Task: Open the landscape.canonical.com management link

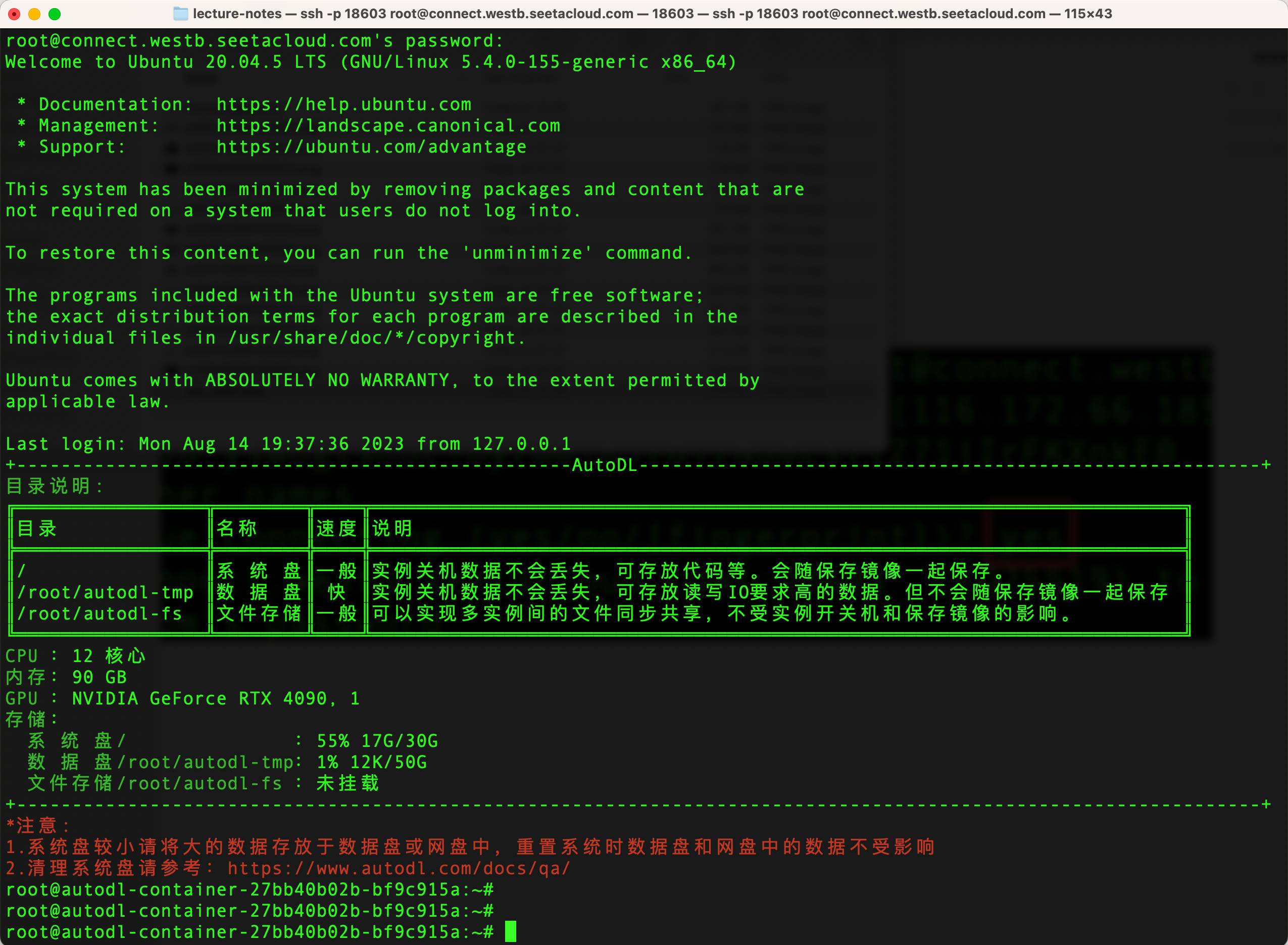Action: pyautogui.click(x=388, y=126)
